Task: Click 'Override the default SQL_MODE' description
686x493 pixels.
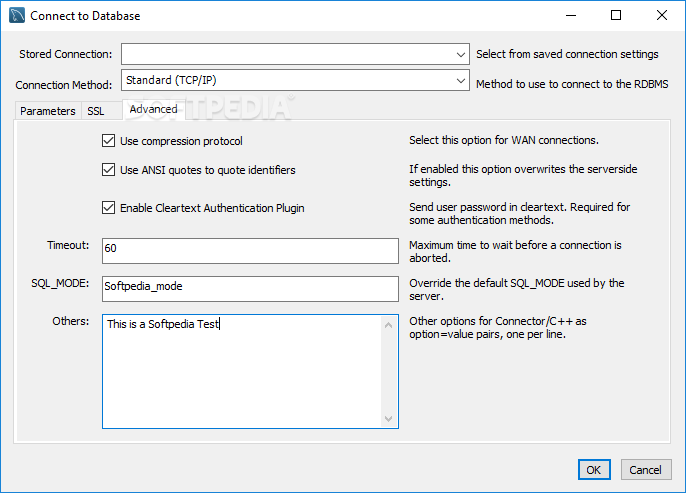Action: click(517, 290)
